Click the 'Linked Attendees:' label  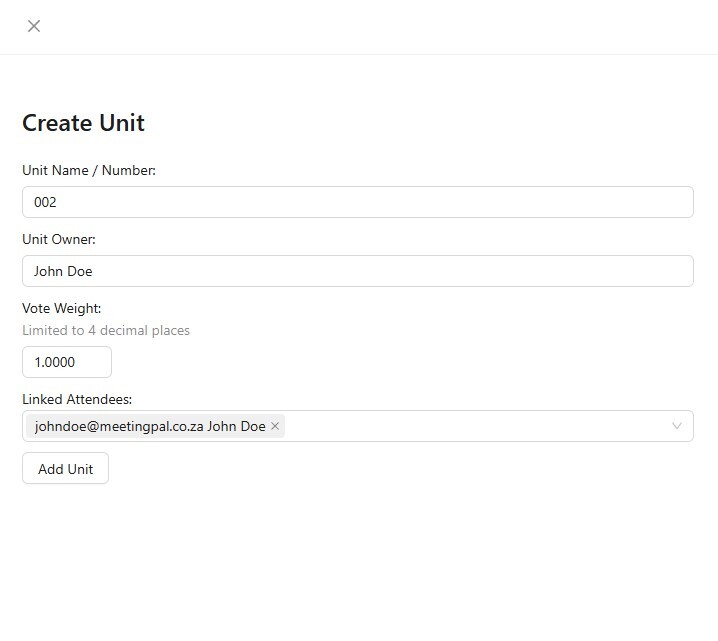click(x=77, y=400)
